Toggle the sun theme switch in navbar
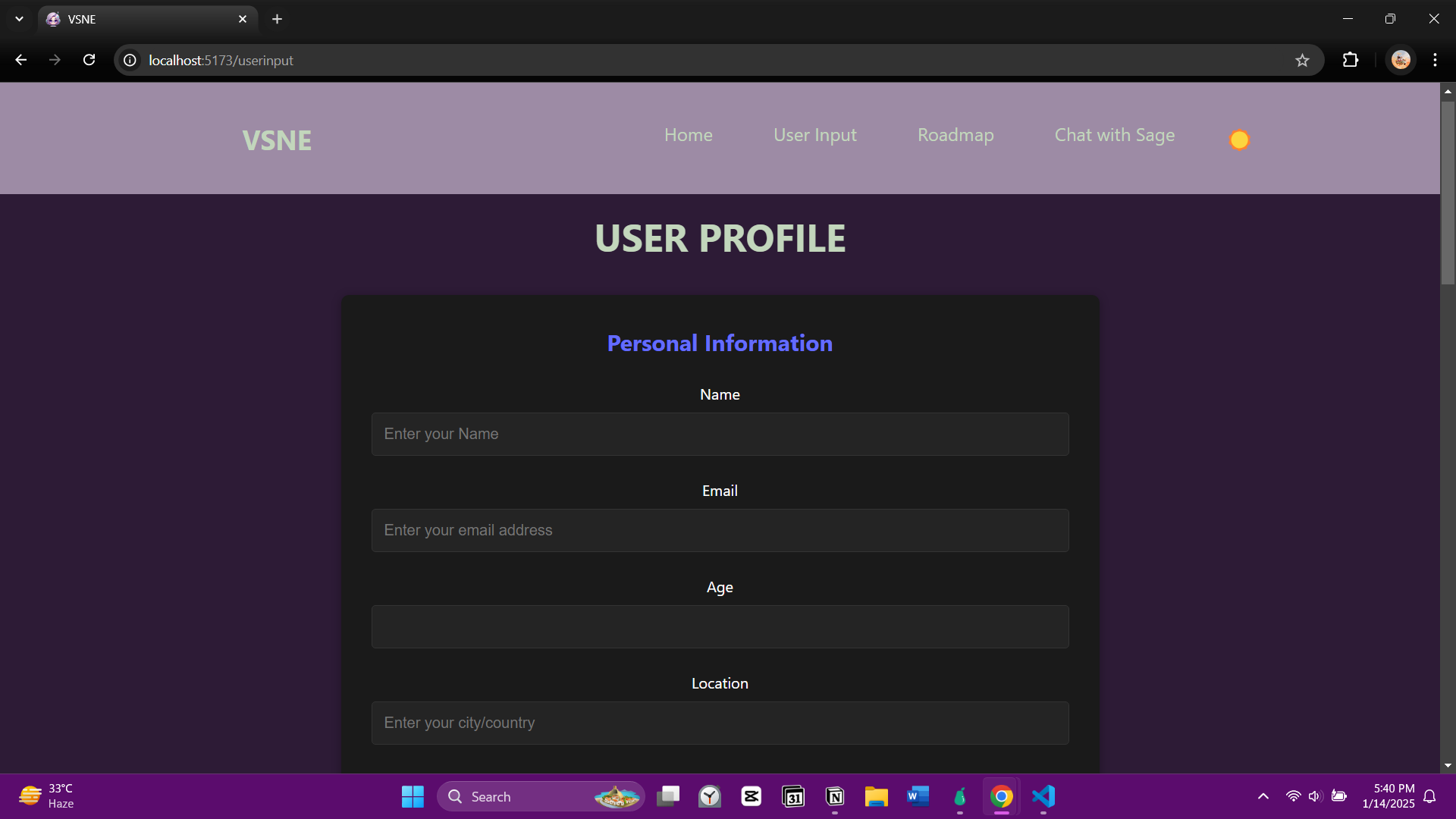Screen dimensions: 1456x819 (1239, 140)
